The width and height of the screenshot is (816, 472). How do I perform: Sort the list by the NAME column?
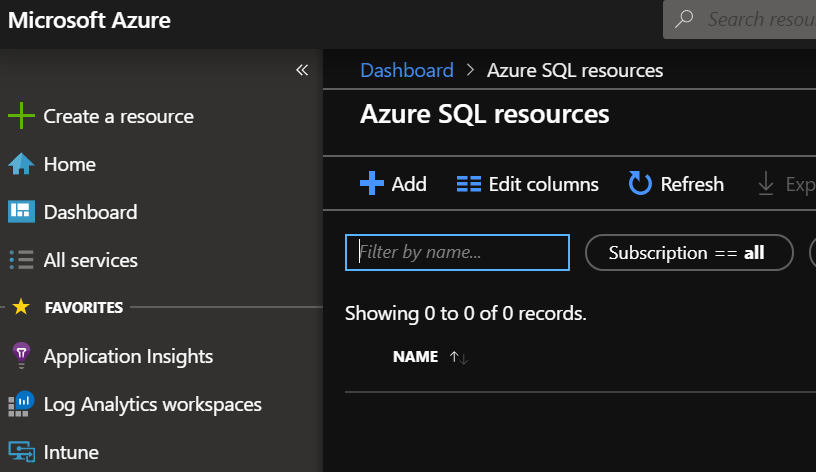(x=415, y=357)
